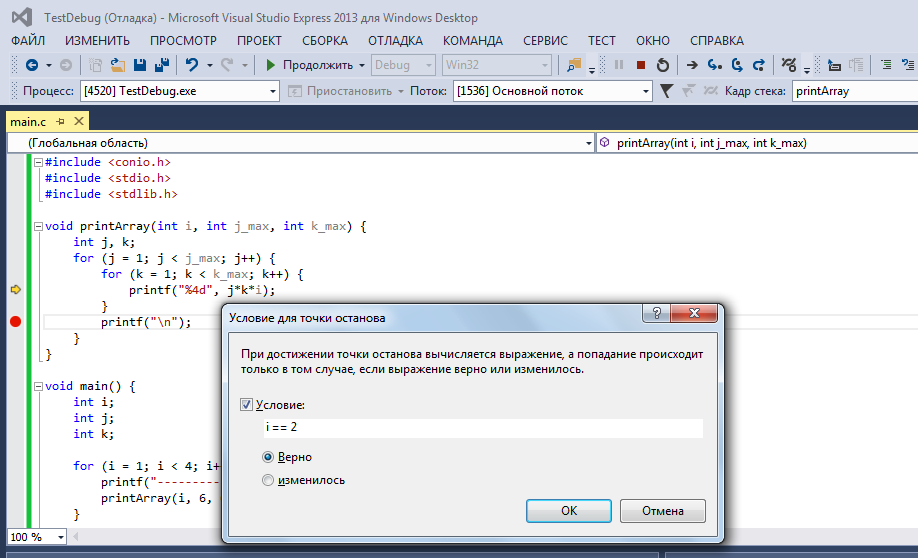The height and width of the screenshot is (558, 918).
Task: Click the Visual Studio logo icon
Action: click(22, 17)
